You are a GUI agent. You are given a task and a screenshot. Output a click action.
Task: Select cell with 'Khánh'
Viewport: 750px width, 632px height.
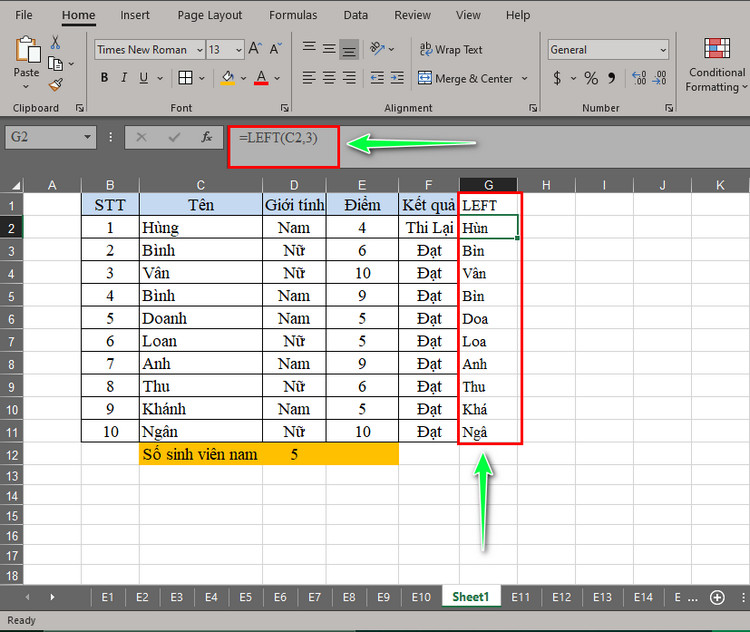pos(201,409)
